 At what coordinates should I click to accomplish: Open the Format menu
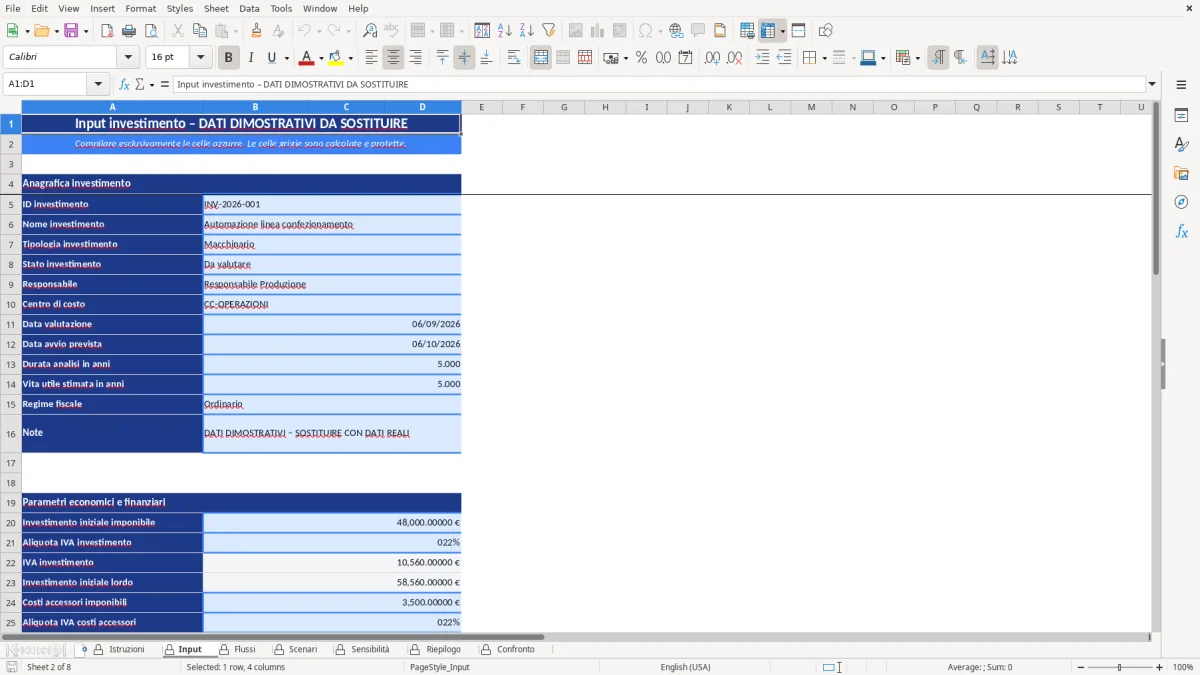[141, 8]
